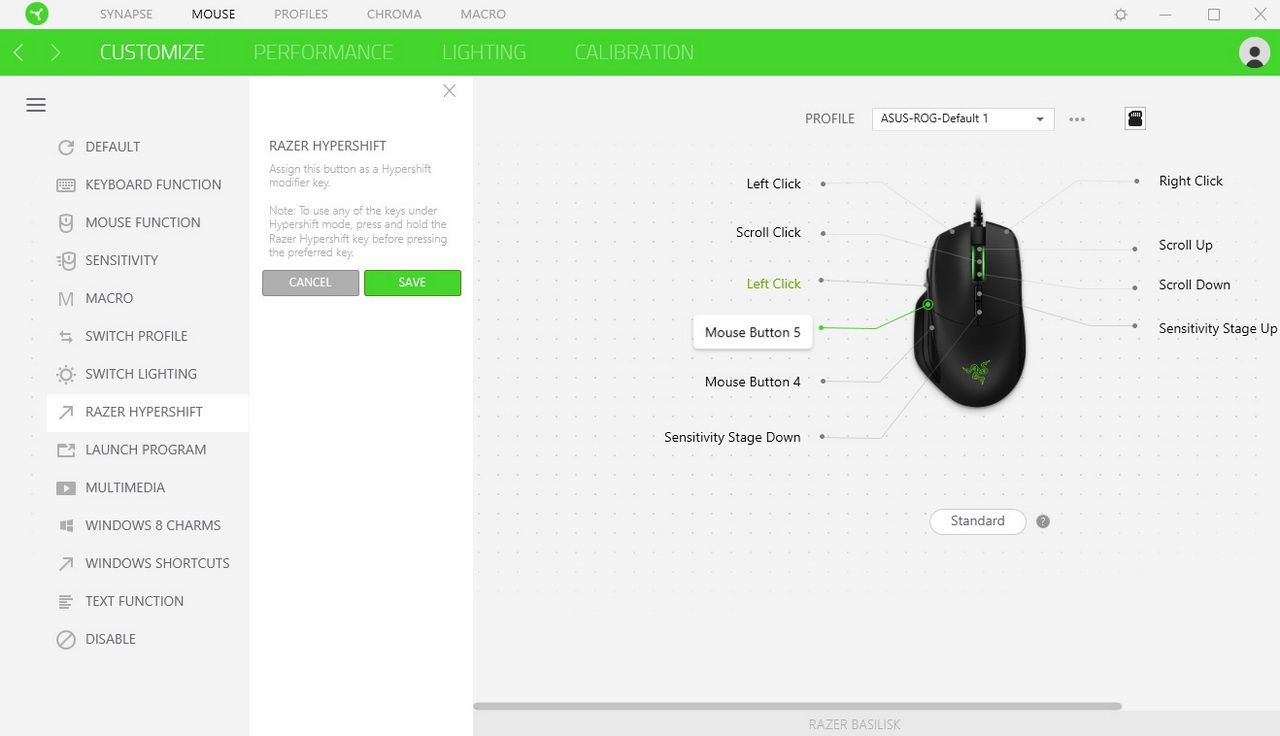This screenshot has height=736, width=1280.
Task: Click the Text Function lines icon
Action: [x=66, y=602]
